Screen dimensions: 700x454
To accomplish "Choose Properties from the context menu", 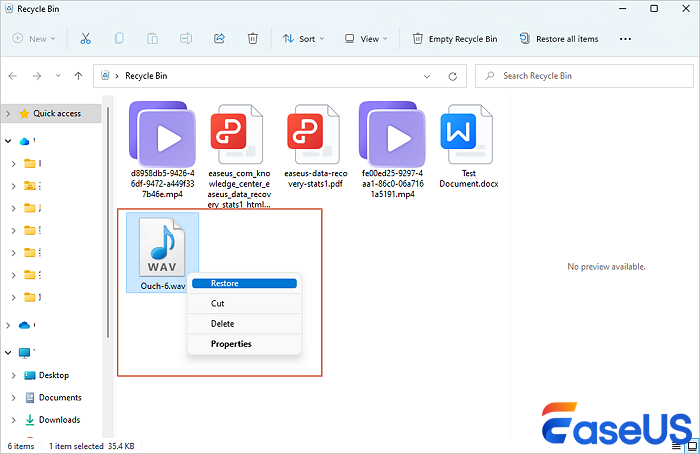I will tap(231, 344).
